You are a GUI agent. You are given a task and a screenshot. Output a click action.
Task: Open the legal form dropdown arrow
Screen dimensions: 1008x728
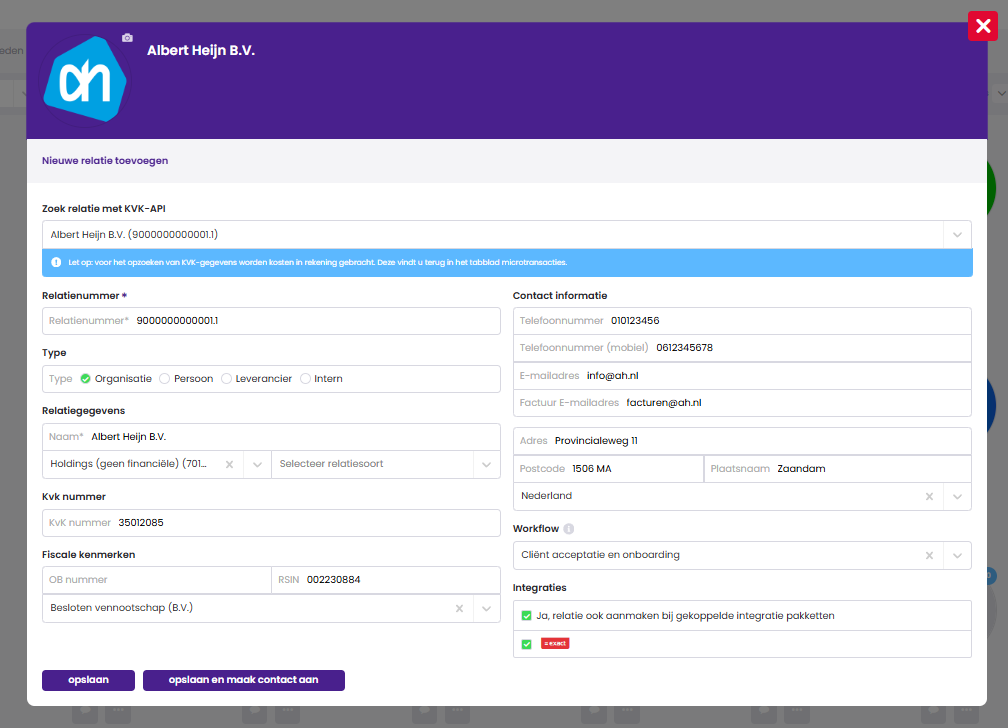point(487,608)
